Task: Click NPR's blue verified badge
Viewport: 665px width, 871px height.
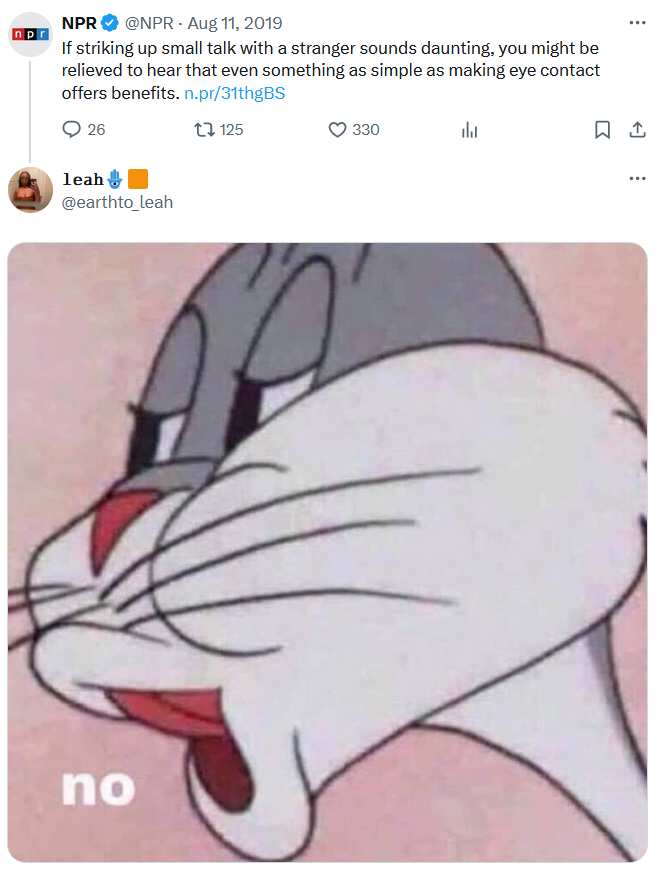Action: pyautogui.click(x=110, y=23)
